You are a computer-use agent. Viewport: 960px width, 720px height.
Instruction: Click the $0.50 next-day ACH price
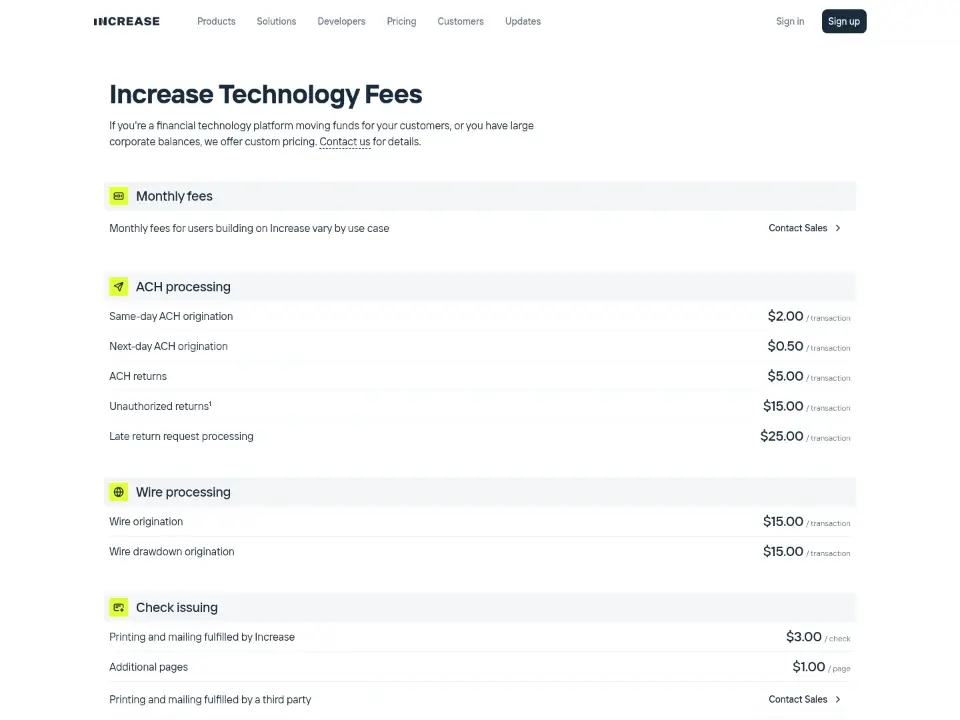[786, 346]
